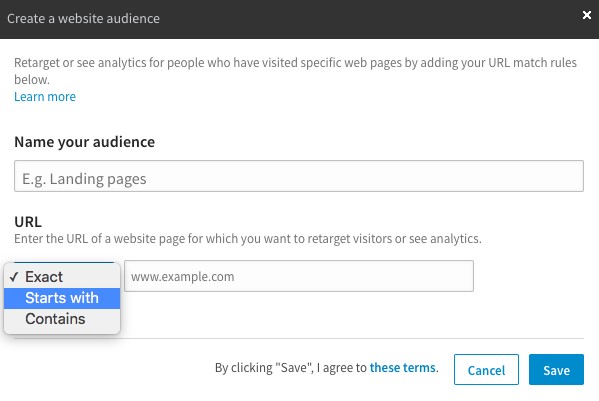
Task: Click the Create a website audience title bar
Action: (x=300, y=19)
